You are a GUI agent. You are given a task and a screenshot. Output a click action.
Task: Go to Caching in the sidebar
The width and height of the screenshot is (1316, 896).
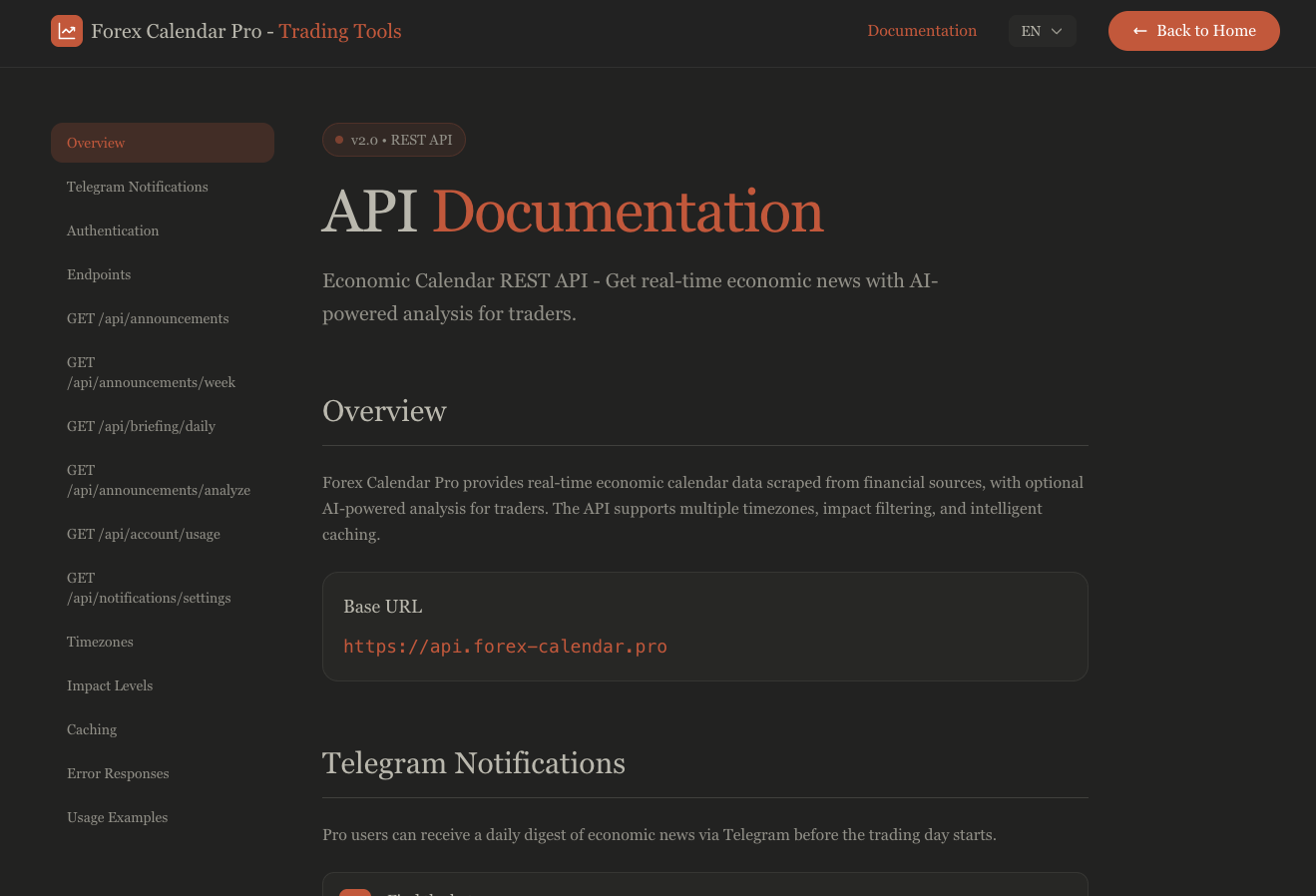163,729
